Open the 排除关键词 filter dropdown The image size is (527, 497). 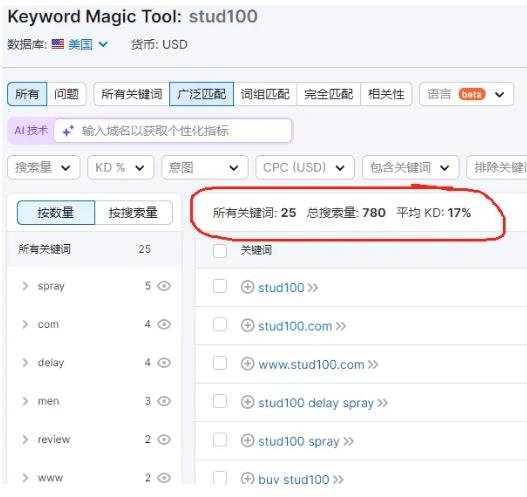[497, 167]
